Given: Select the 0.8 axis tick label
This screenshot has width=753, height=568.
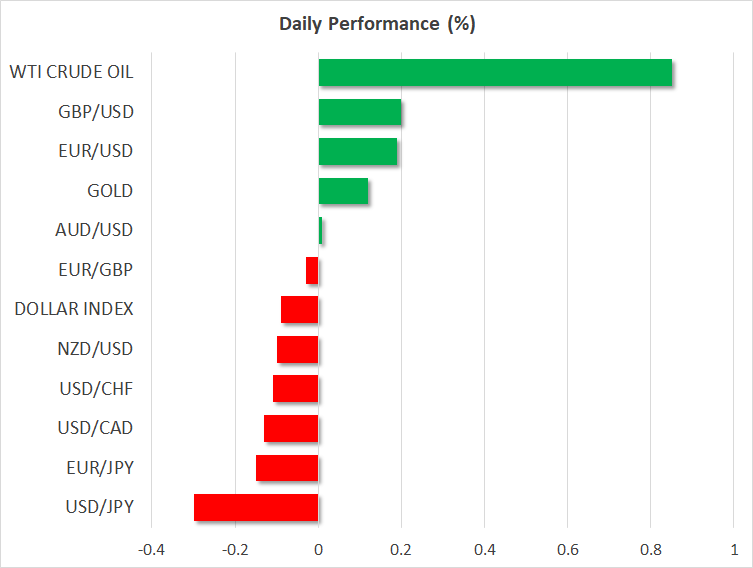Looking at the screenshot, I should pos(651,550).
